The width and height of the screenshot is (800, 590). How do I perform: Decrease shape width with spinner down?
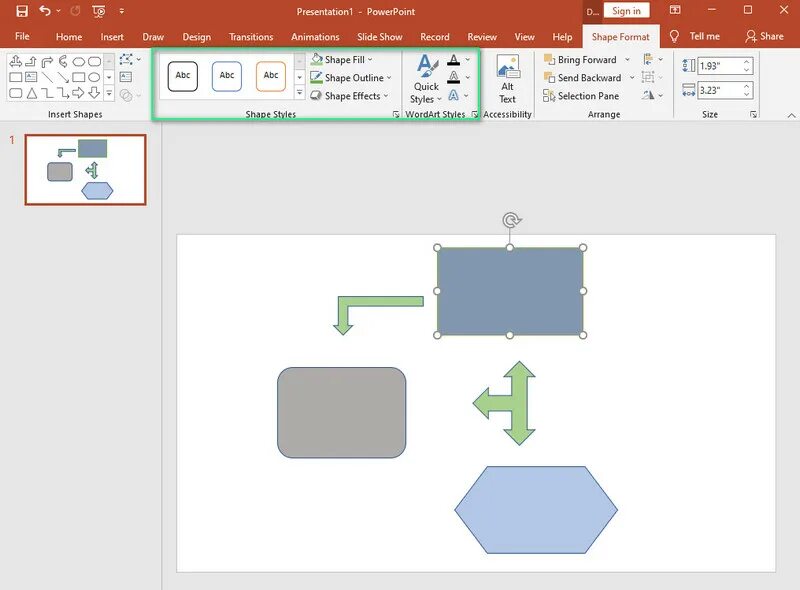[747, 94]
